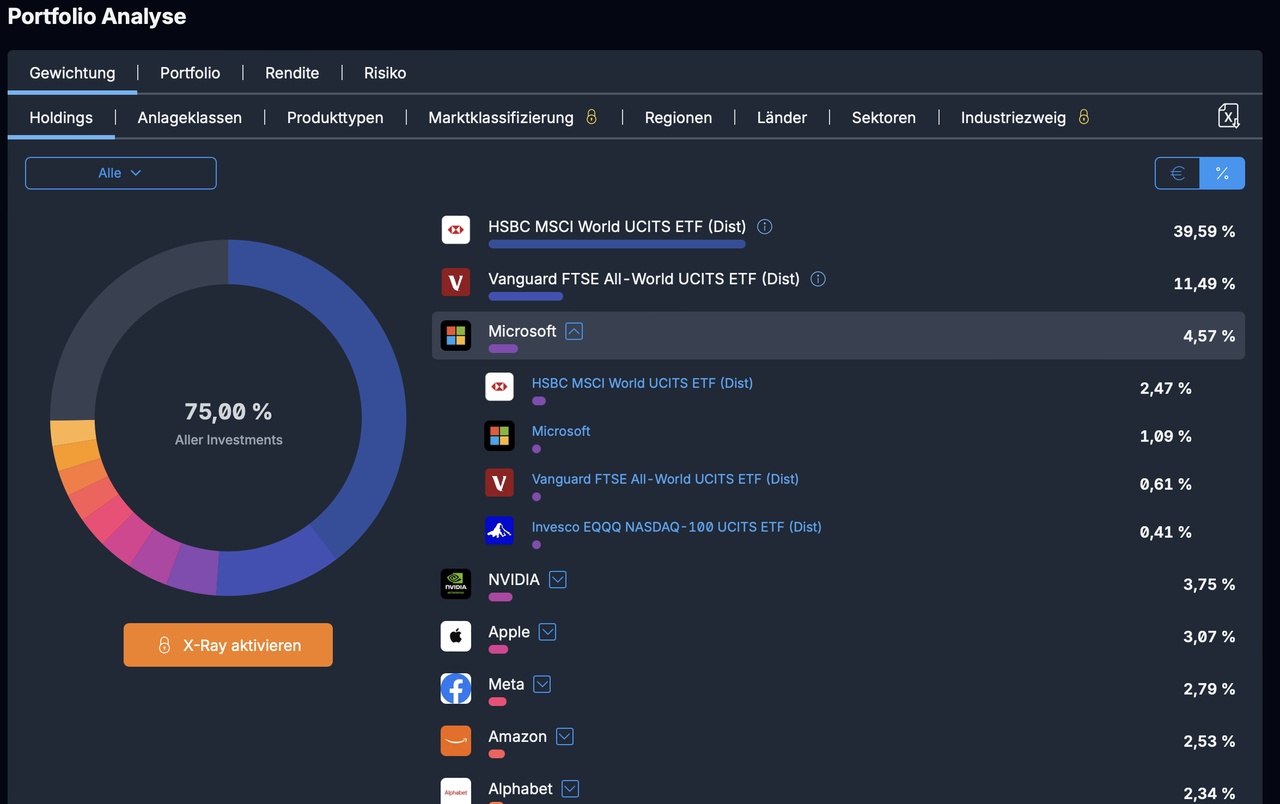Click the HSBC MSCI World weighting bar

(617, 244)
